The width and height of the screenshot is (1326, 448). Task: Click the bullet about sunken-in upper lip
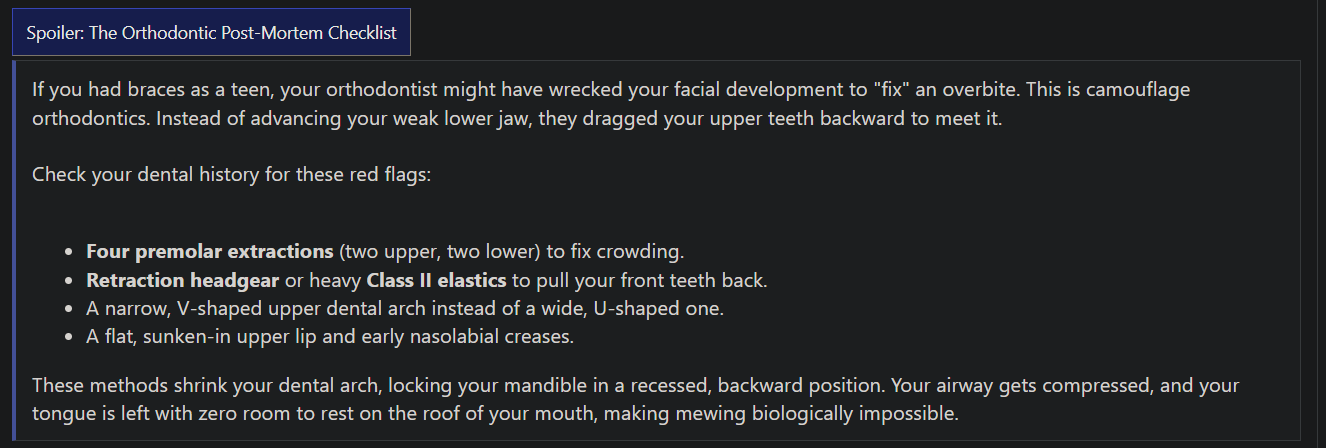(x=330, y=337)
